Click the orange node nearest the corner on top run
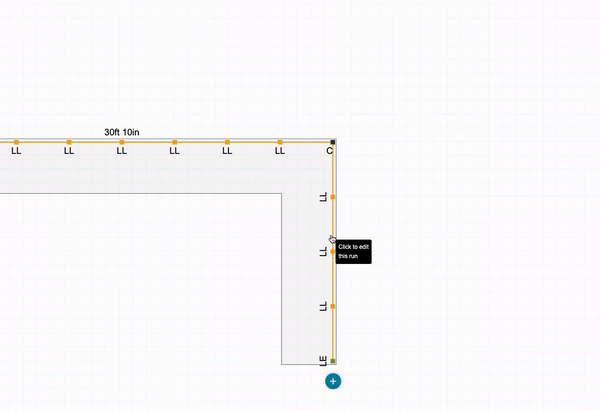Screen dimensions: 600x411 (x=280, y=142)
